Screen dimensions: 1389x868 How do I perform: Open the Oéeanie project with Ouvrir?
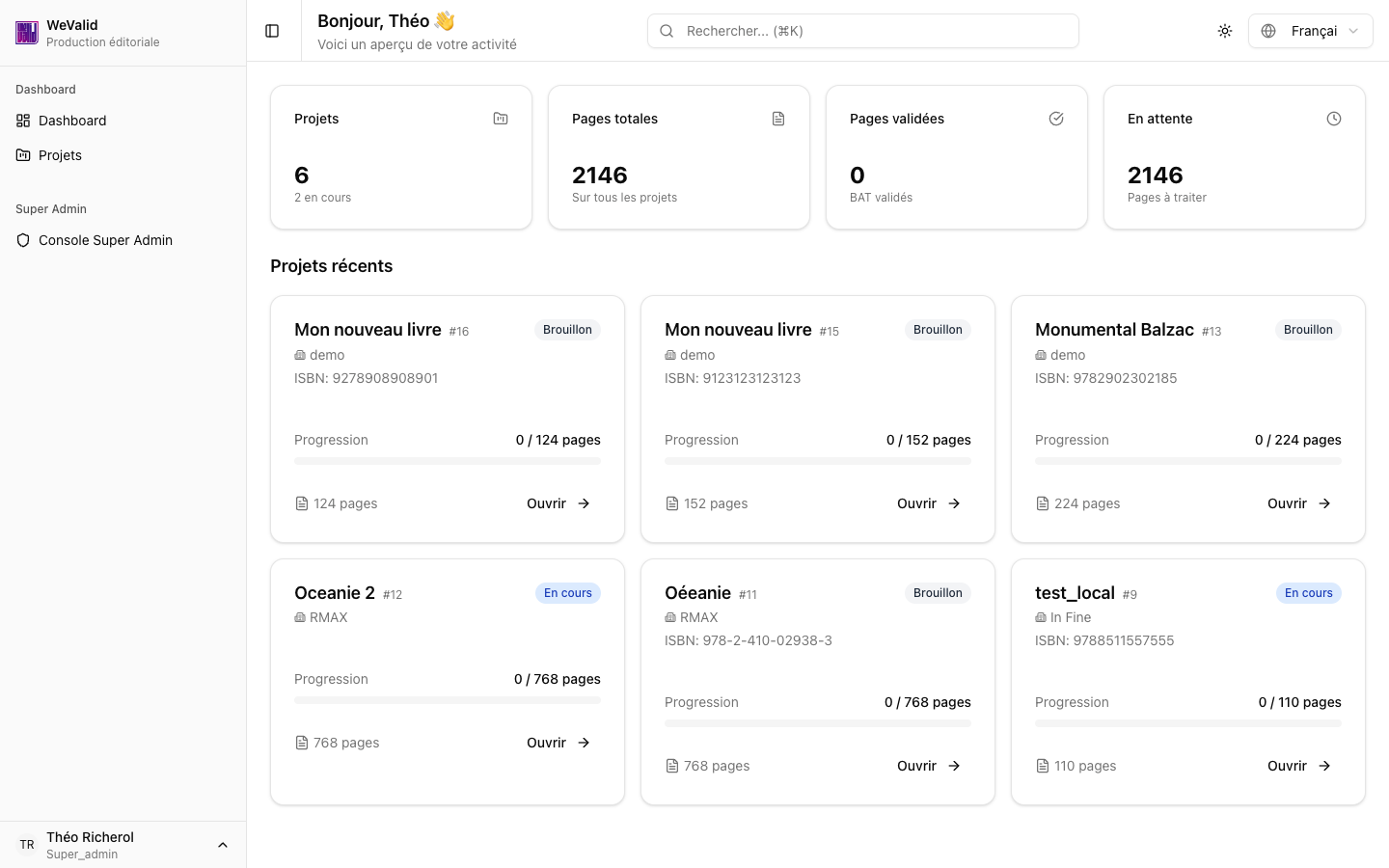[x=928, y=765]
